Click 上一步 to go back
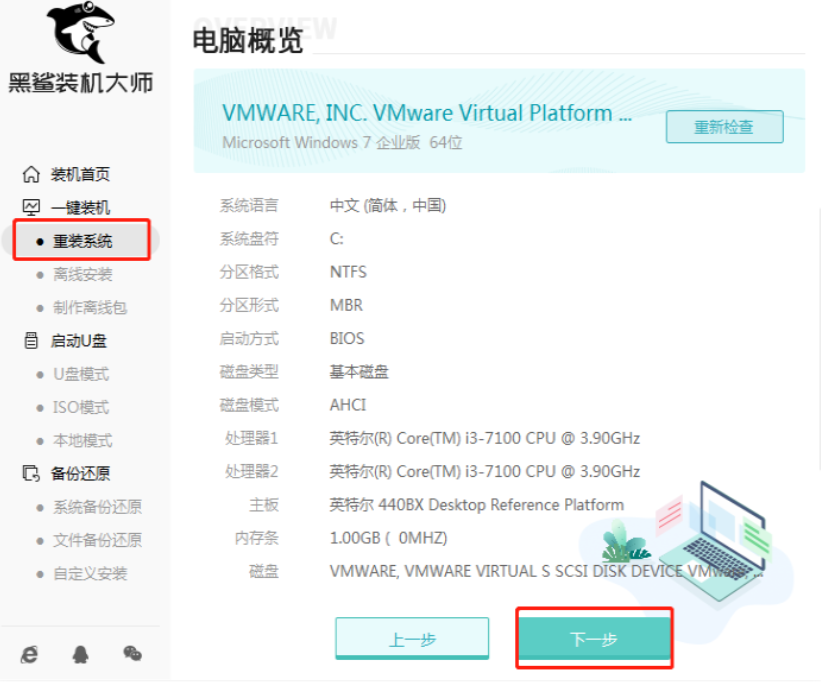Screen dimensions: 830x685 pyautogui.click(x=412, y=638)
